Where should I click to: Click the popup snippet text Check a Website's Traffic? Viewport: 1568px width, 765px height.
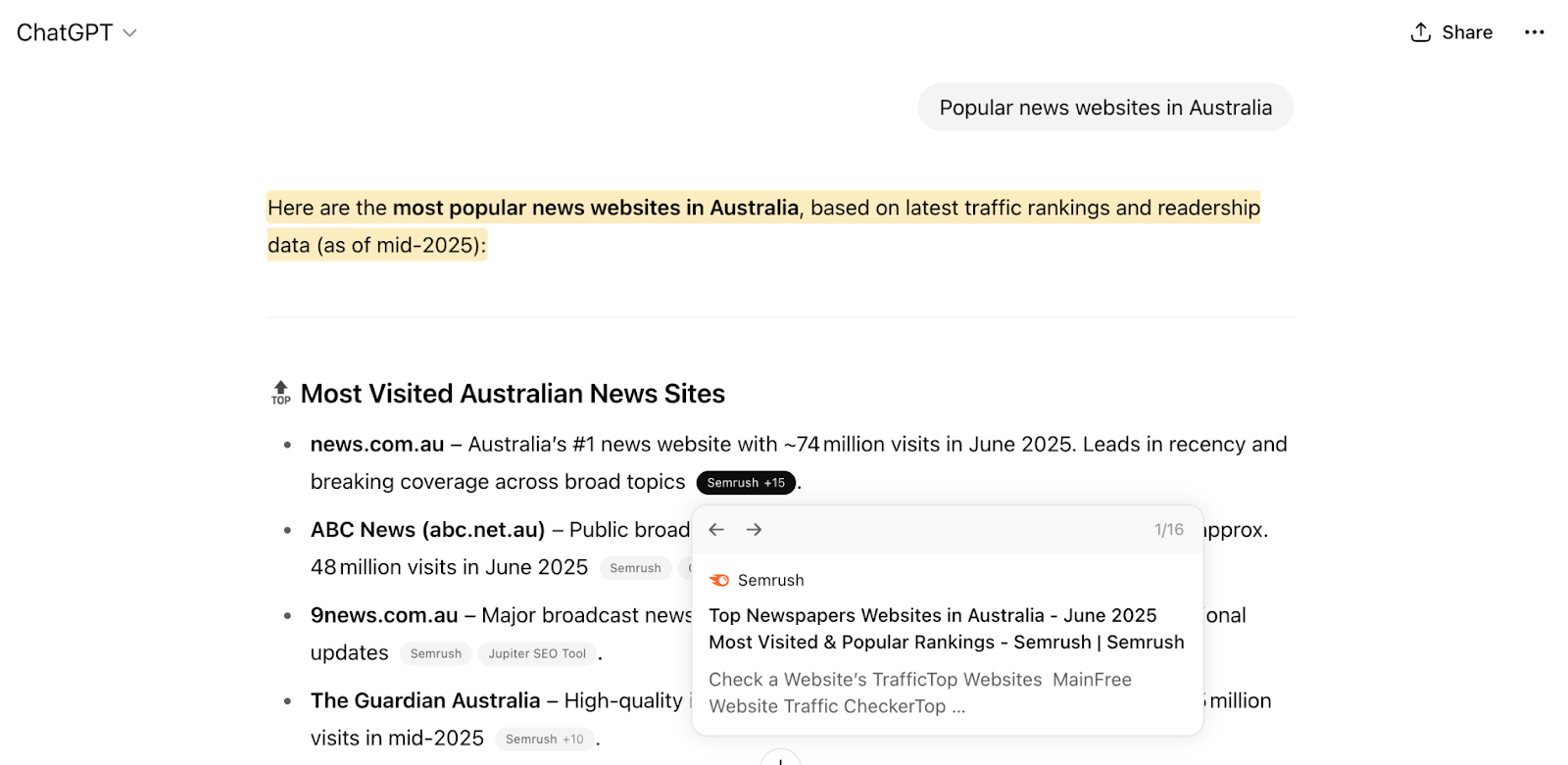920,693
